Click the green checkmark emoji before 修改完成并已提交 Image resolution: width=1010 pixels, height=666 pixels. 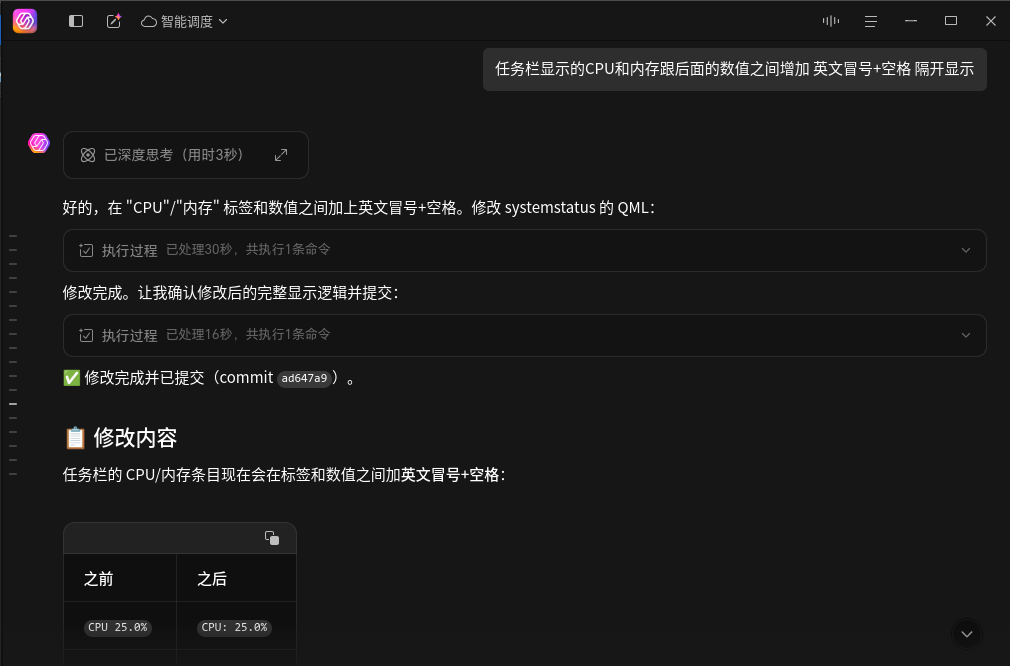pos(71,378)
